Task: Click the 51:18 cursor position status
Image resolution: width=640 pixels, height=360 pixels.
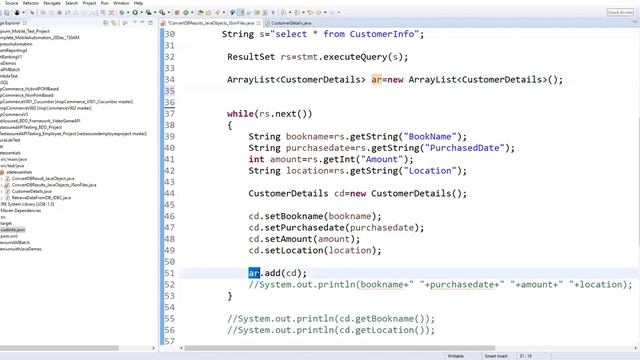Action: (x=525, y=356)
